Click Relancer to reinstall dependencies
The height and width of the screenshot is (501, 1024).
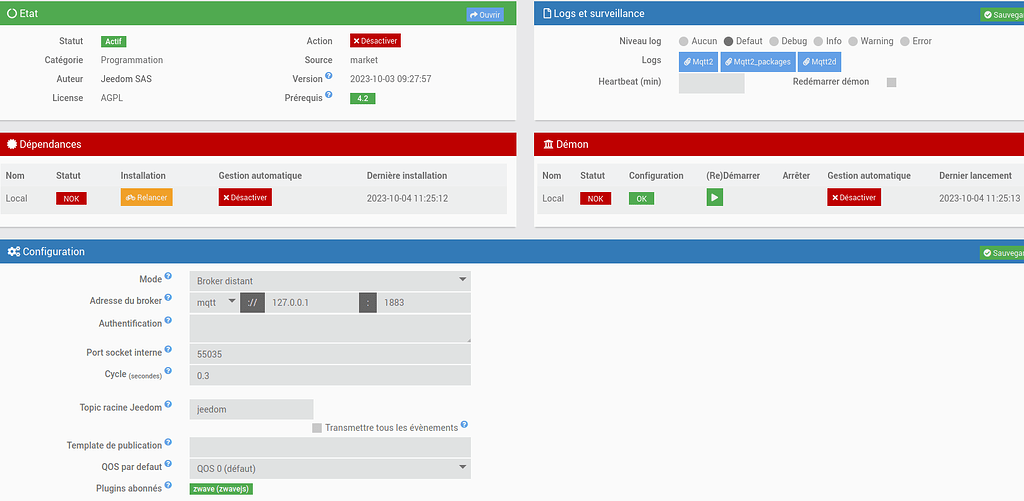tap(146, 197)
